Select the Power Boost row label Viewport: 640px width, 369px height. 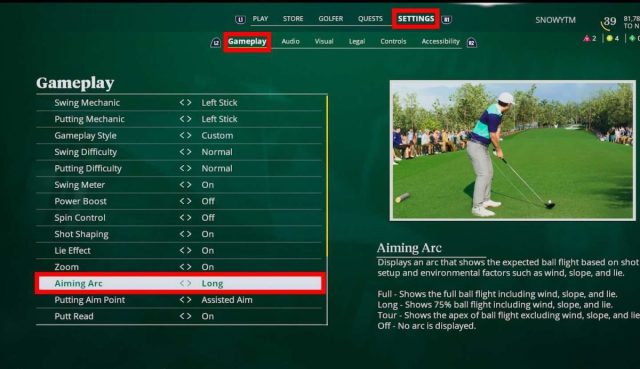click(x=80, y=201)
